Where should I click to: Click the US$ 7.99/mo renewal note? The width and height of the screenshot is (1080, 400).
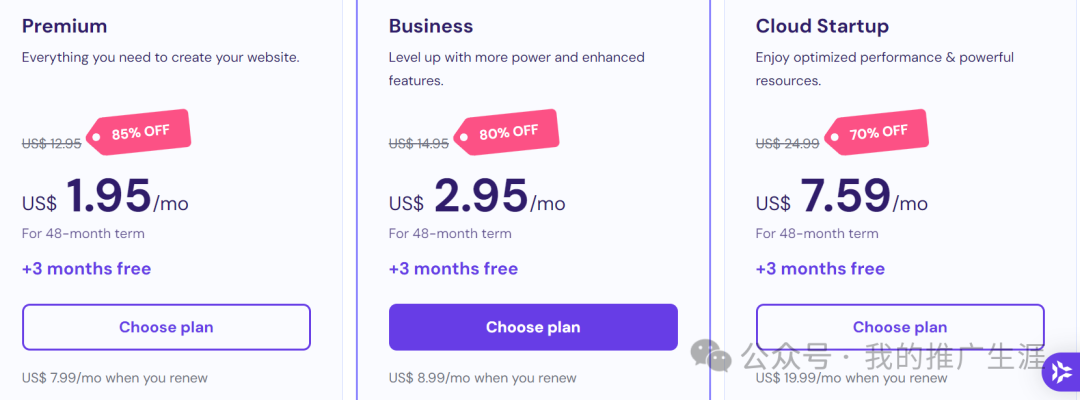114,378
